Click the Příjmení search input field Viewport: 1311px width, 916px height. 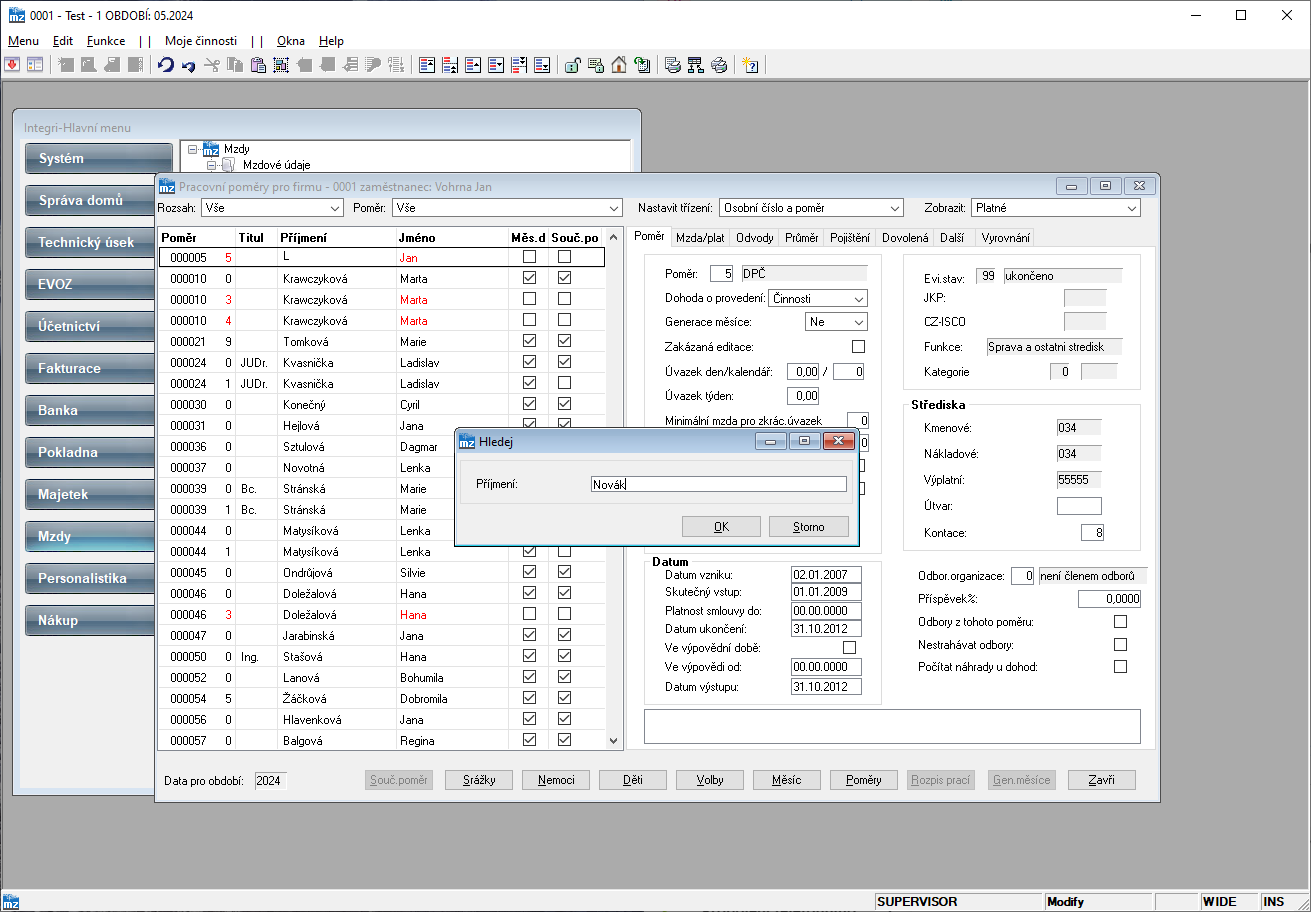point(719,484)
